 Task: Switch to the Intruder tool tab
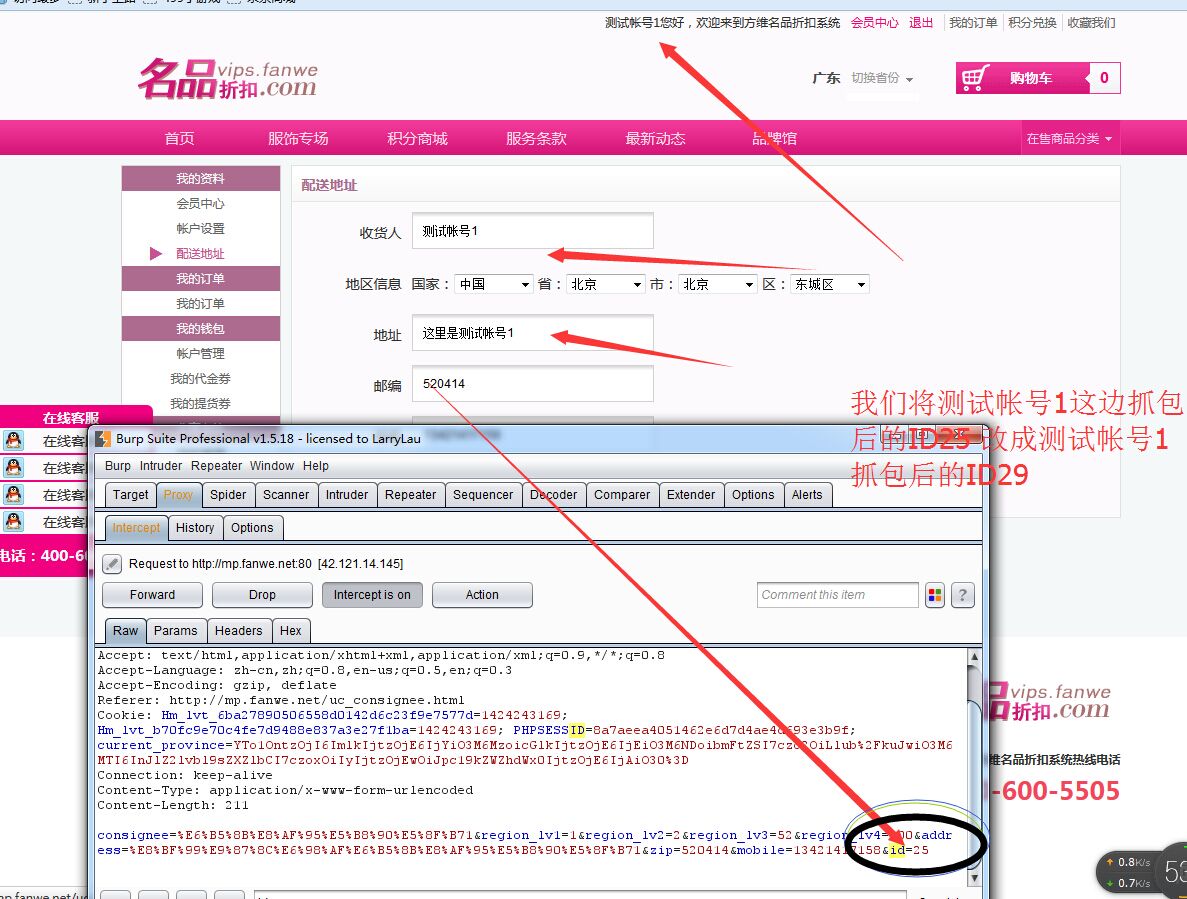347,495
